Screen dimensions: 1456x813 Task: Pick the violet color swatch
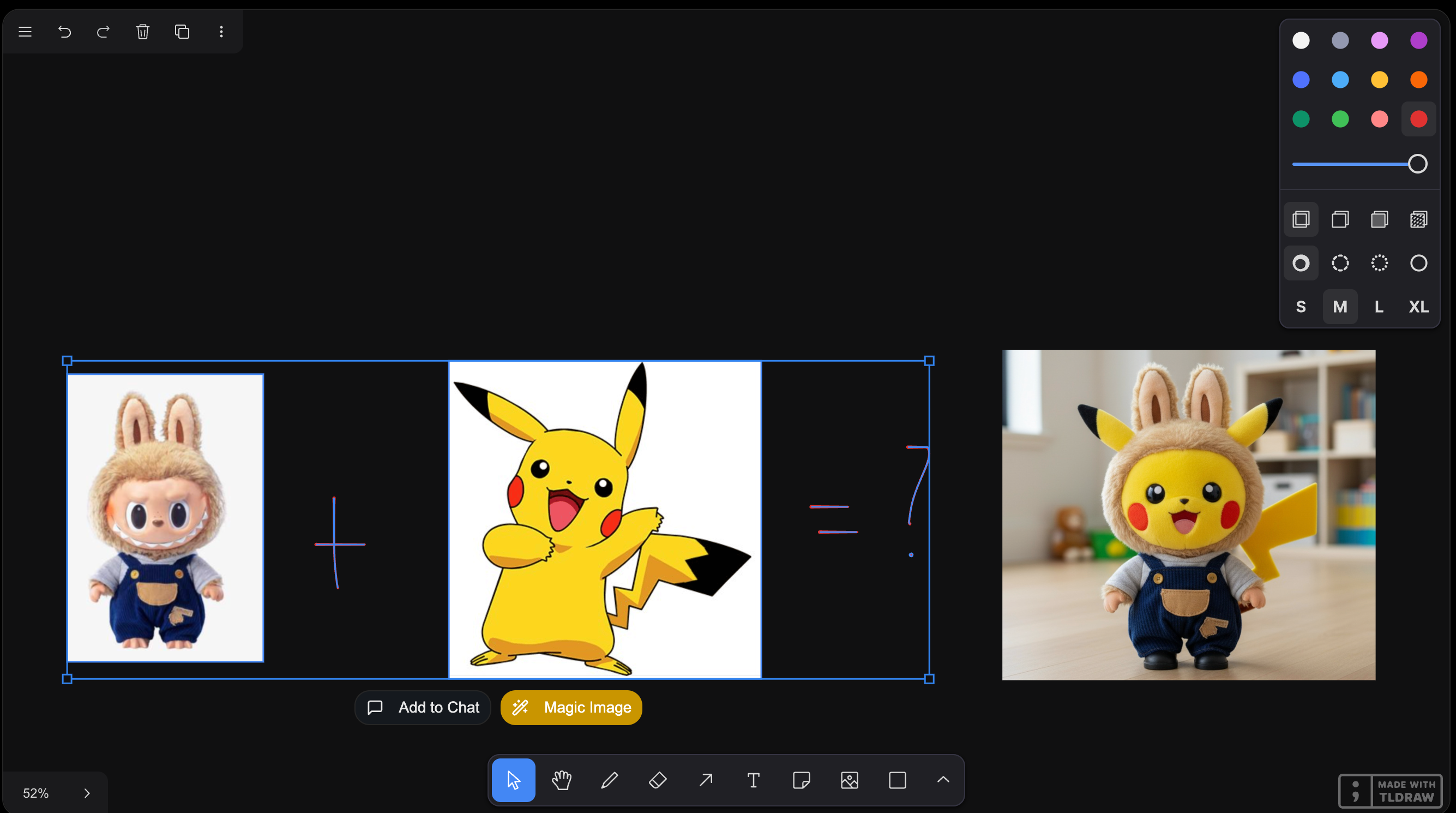[x=1419, y=41]
